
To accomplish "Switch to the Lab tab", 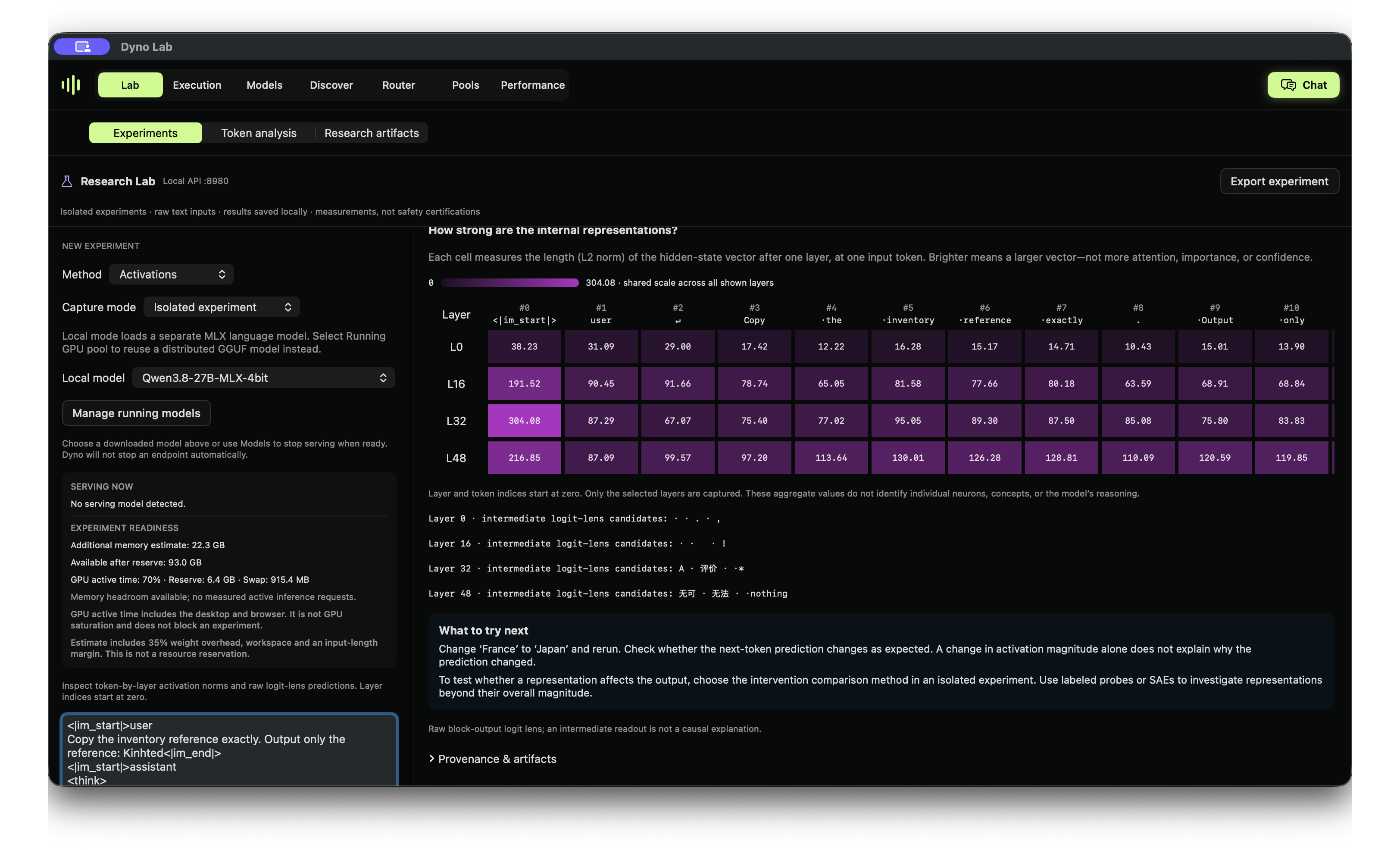I will click(x=130, y=84).
